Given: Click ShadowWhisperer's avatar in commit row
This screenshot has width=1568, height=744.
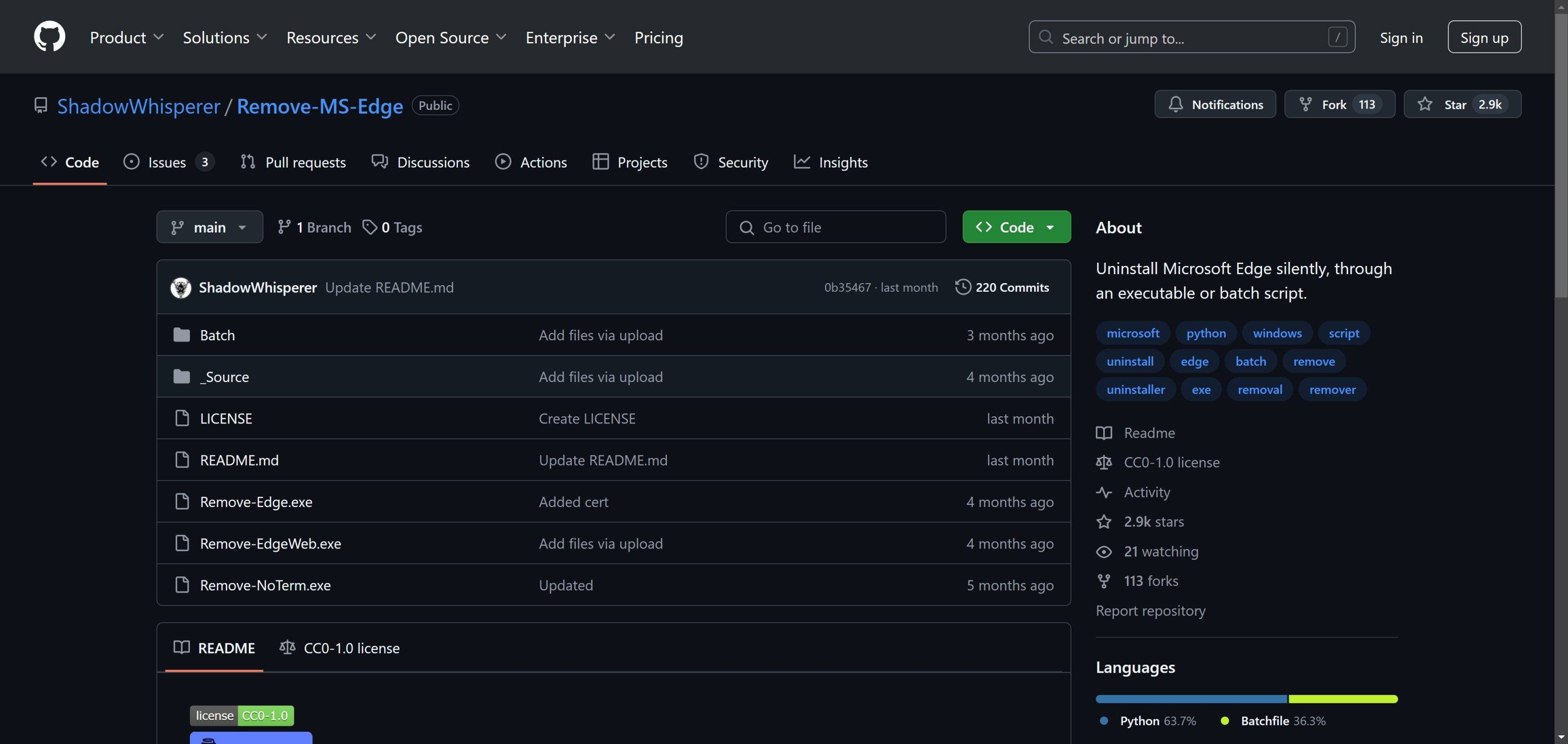Looking at the screenshot, I should pyautogui.click(x=180, y=287).
